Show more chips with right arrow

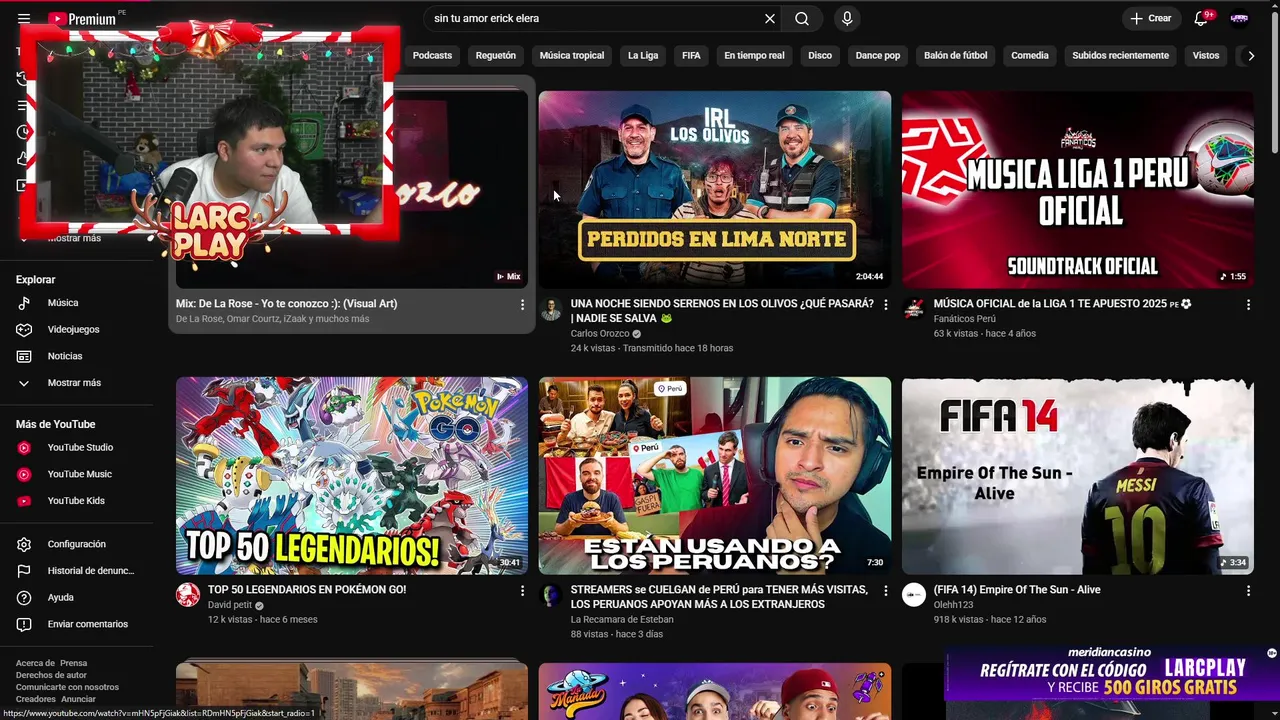[1250, 56]
